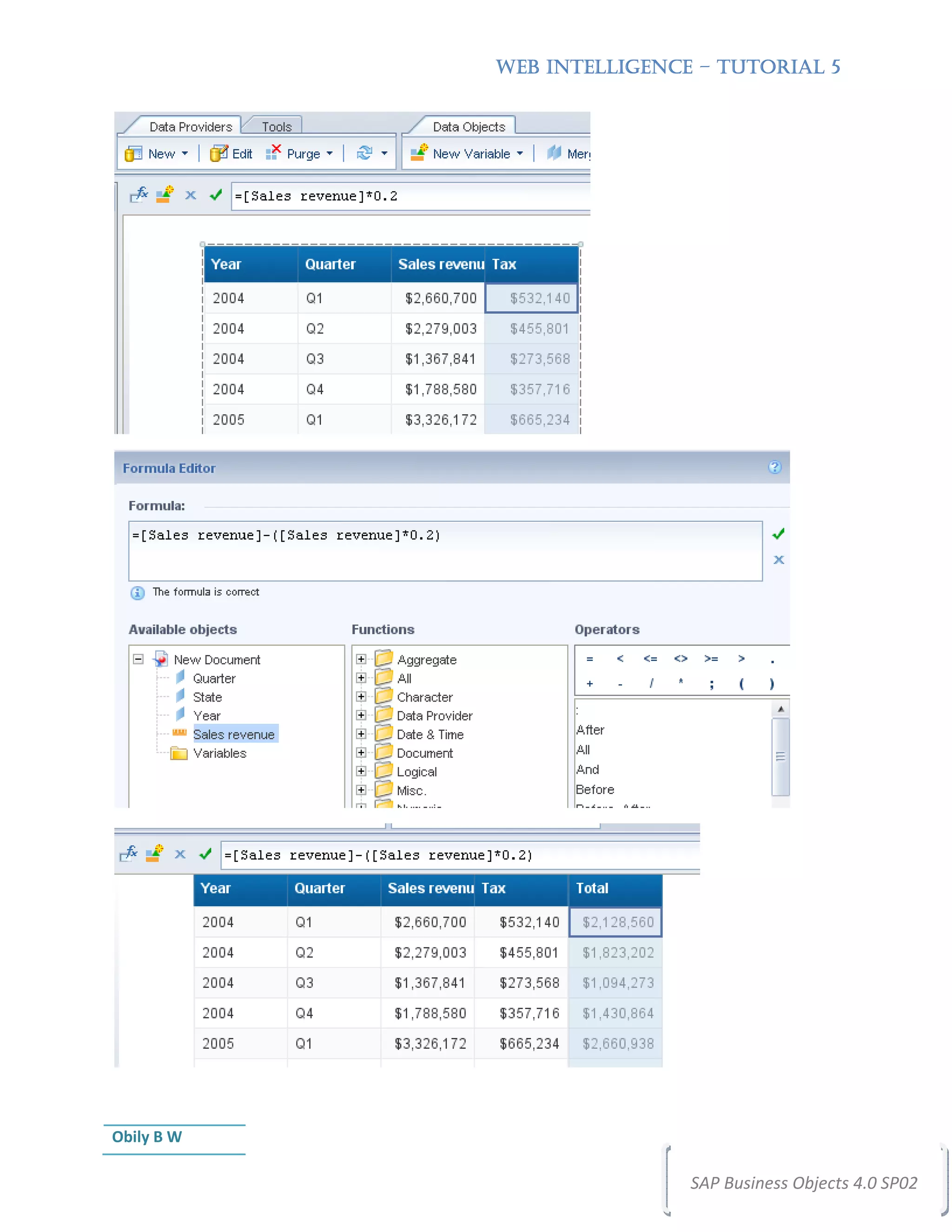Expand the Document functions folder

pos(361,752)
